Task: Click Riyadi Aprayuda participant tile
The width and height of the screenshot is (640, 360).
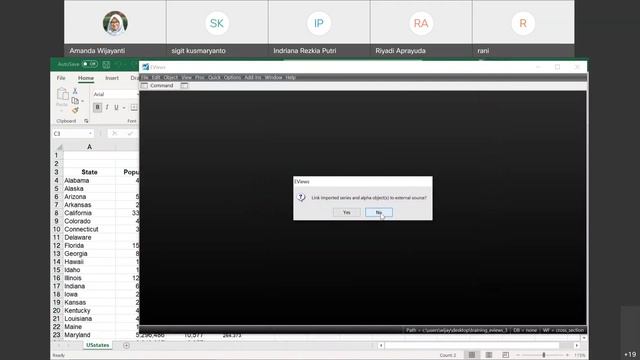Action: [421, 29]
